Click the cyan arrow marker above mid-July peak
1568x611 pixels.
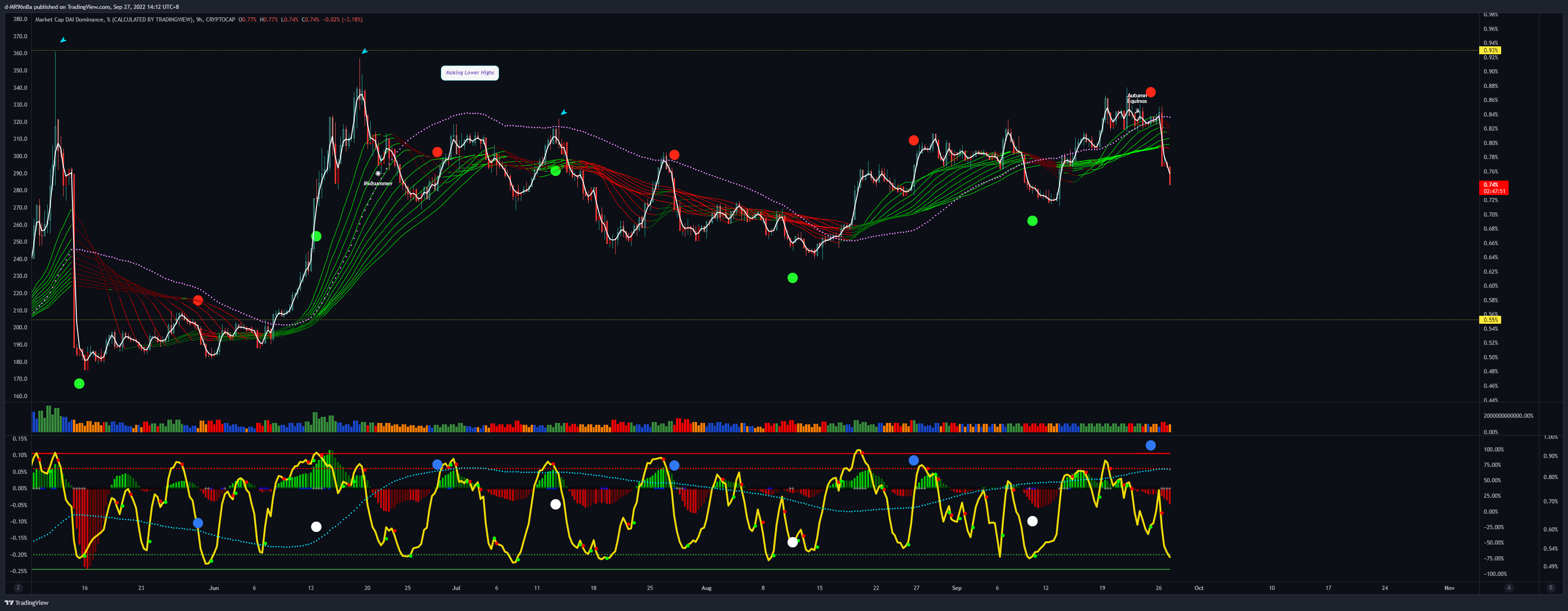pos(564,112)
